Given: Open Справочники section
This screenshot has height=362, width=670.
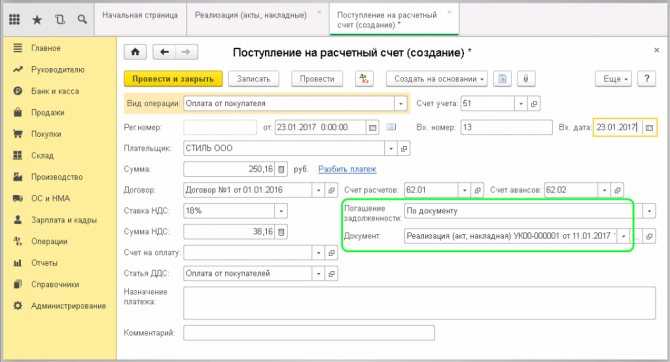Looking at the screenshot, I should [x=55, y=284].
